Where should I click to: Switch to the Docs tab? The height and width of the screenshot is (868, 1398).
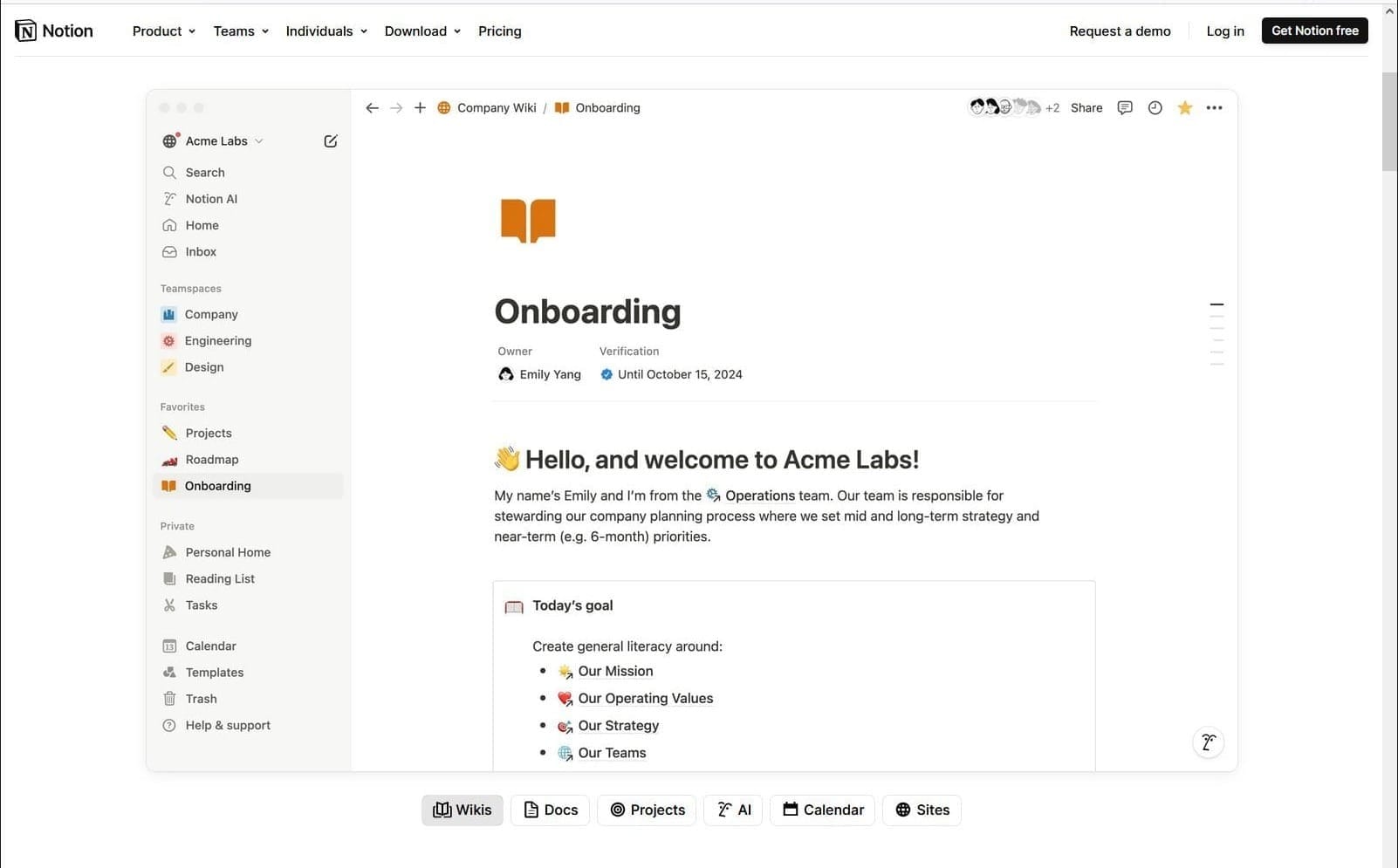click(551, 810)
